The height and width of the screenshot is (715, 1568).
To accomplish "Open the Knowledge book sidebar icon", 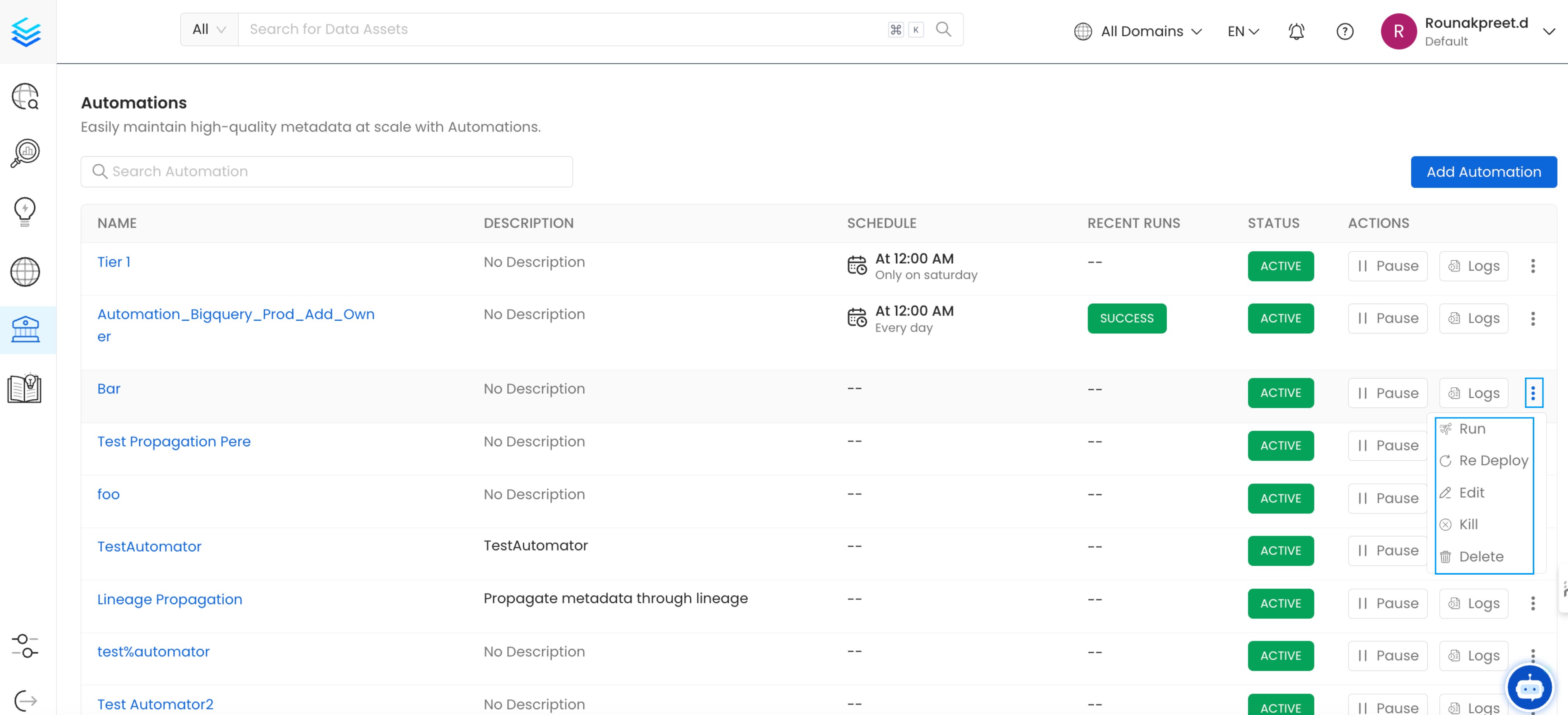I will [24, 388].
